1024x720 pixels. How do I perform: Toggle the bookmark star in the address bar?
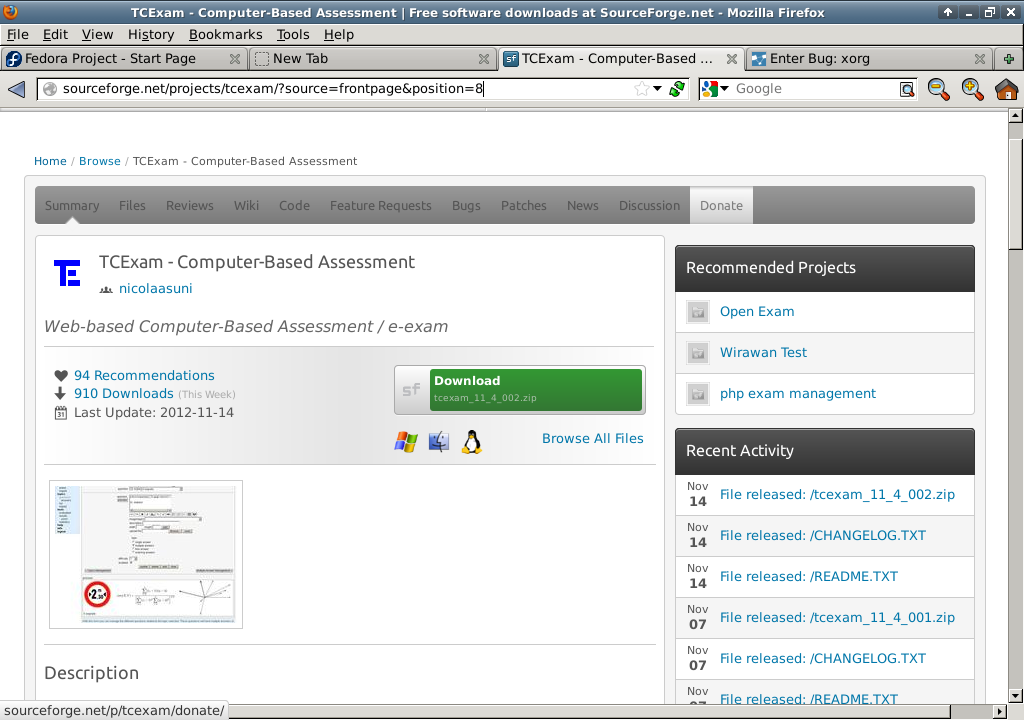(641, 89)
